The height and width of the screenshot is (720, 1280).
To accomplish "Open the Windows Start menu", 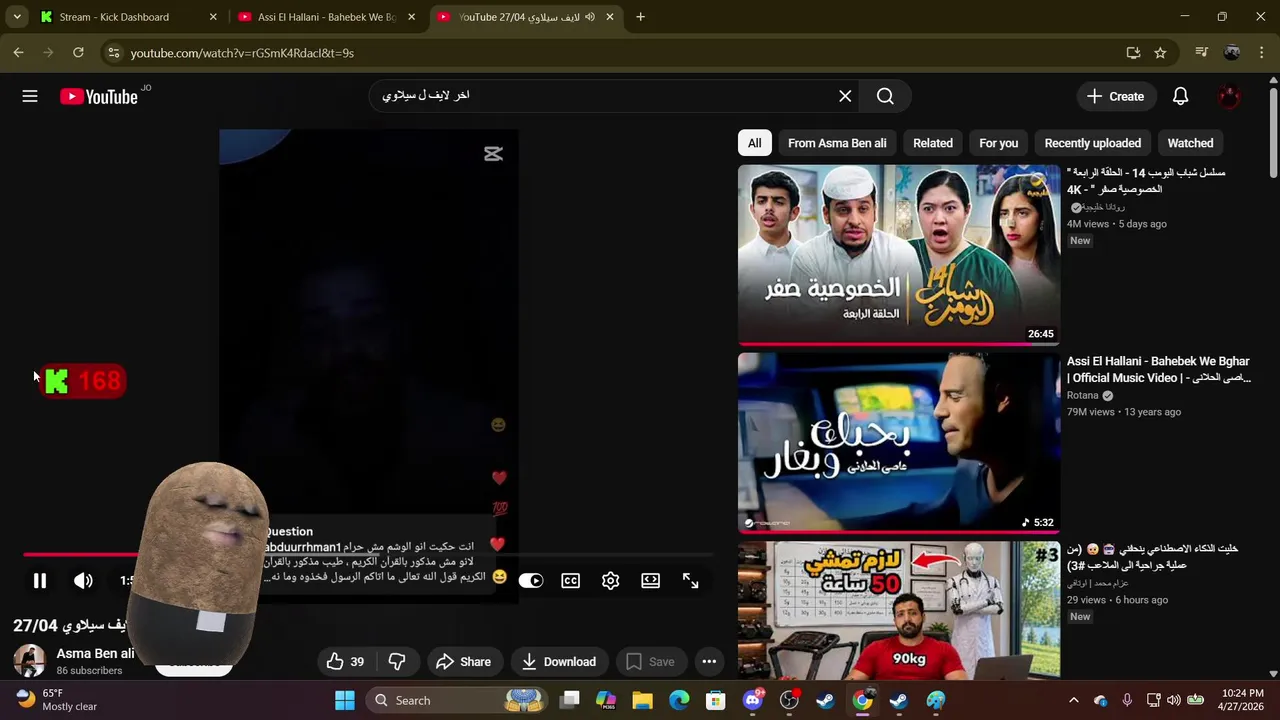I will [x=345, y=700].
